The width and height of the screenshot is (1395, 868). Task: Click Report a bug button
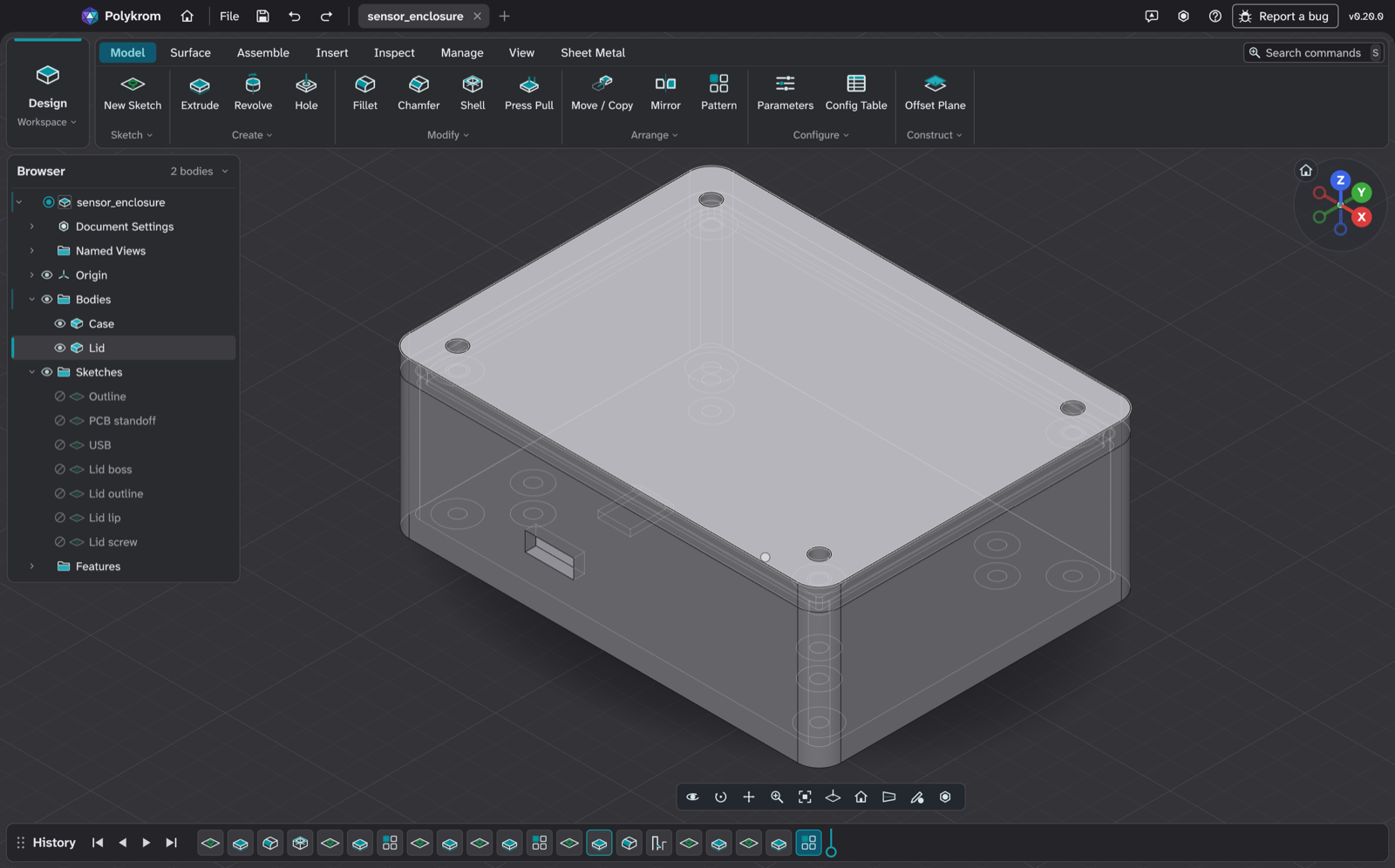click(x=1284, y=16)
